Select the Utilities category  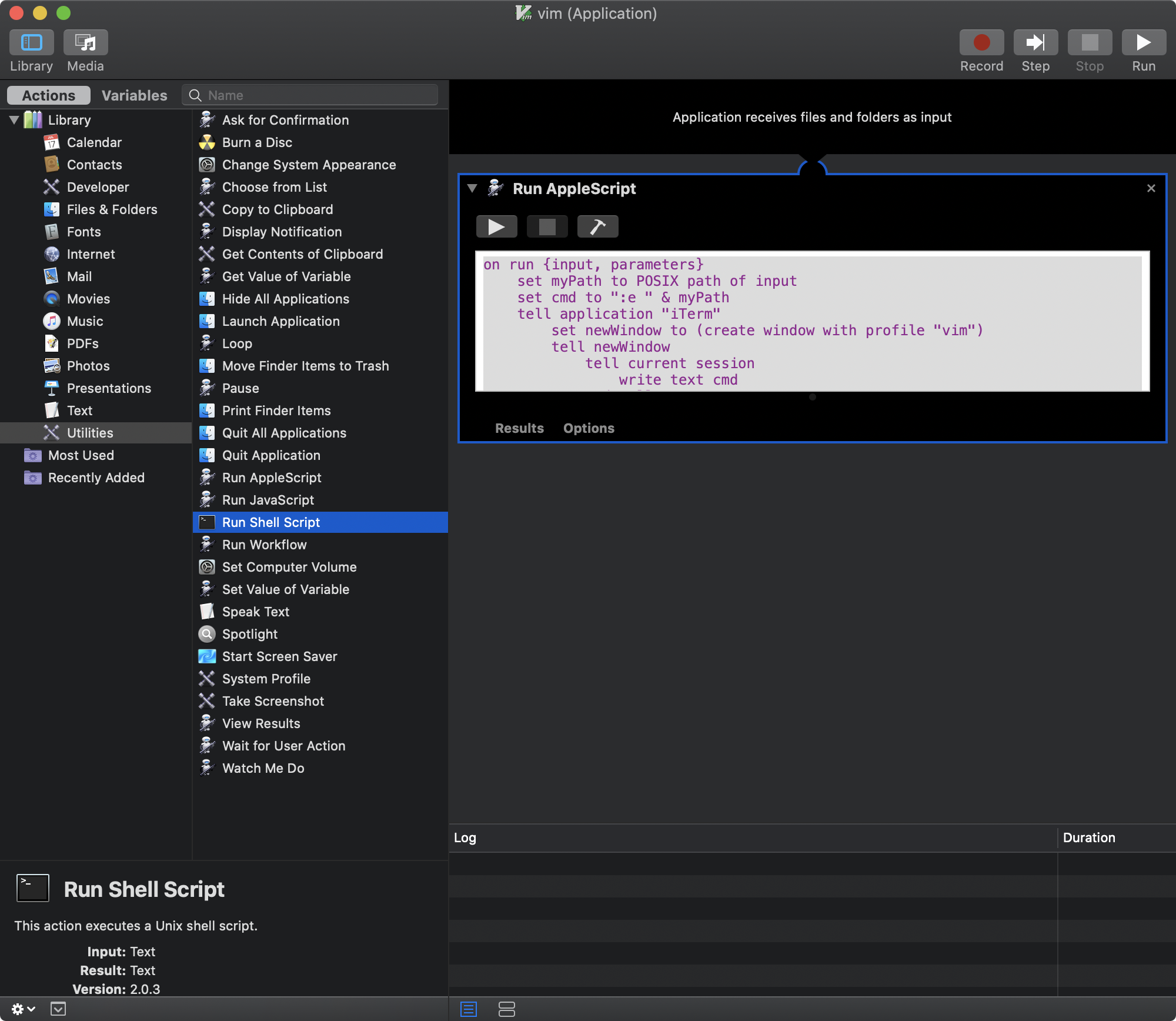[96, 433]
